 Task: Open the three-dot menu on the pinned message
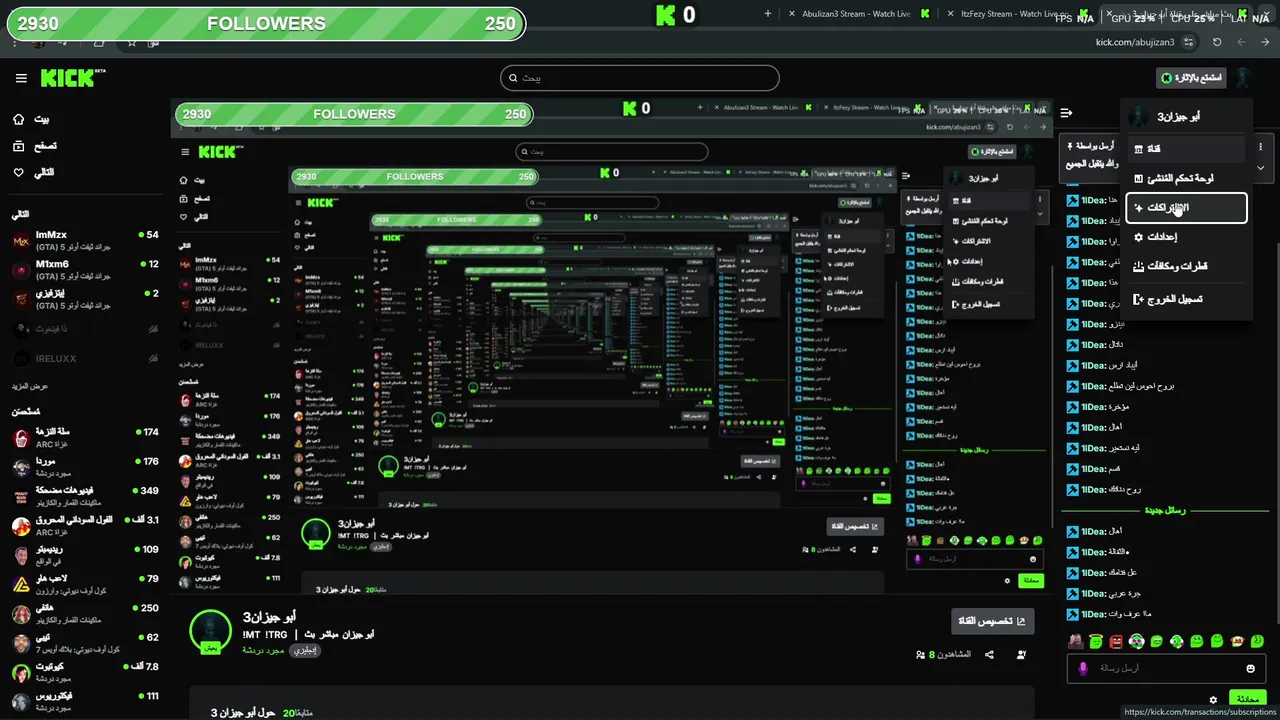1260,147
